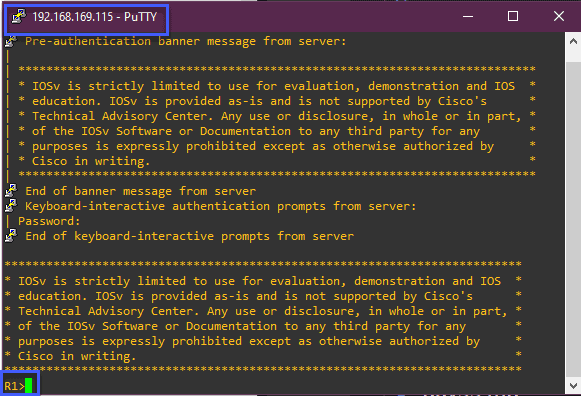Click the scrollbar down arrow
Viewport: 581px width, 396px height.
click(x=573, y=386)
